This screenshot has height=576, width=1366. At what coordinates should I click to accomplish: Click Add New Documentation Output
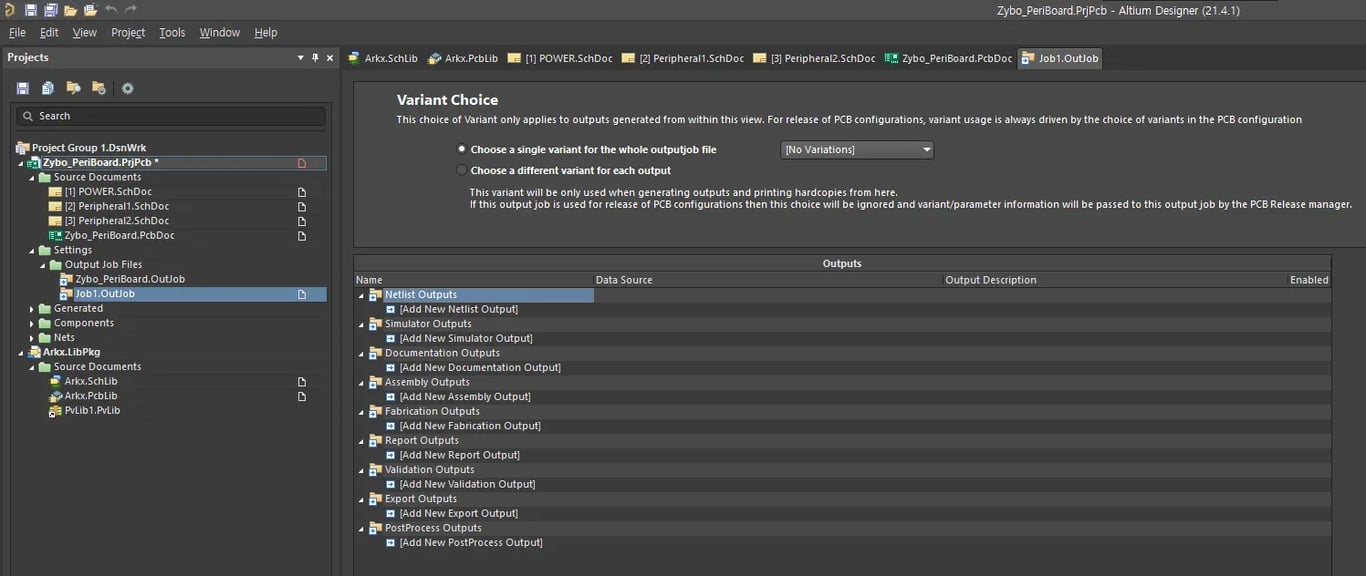tap(480, 367)
